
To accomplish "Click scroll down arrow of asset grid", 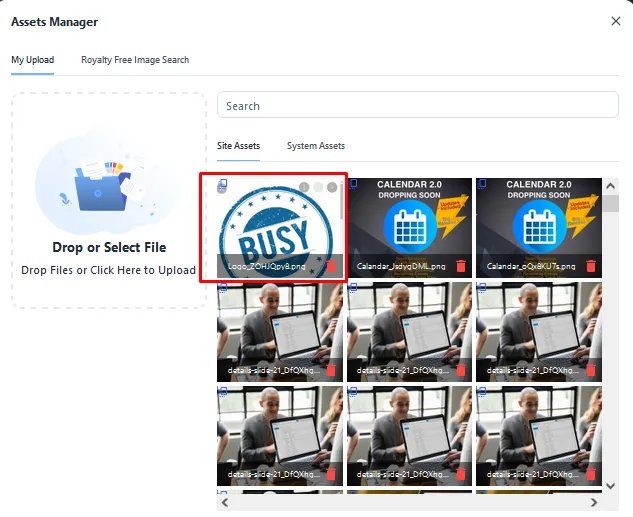I will tap(610, 486).
